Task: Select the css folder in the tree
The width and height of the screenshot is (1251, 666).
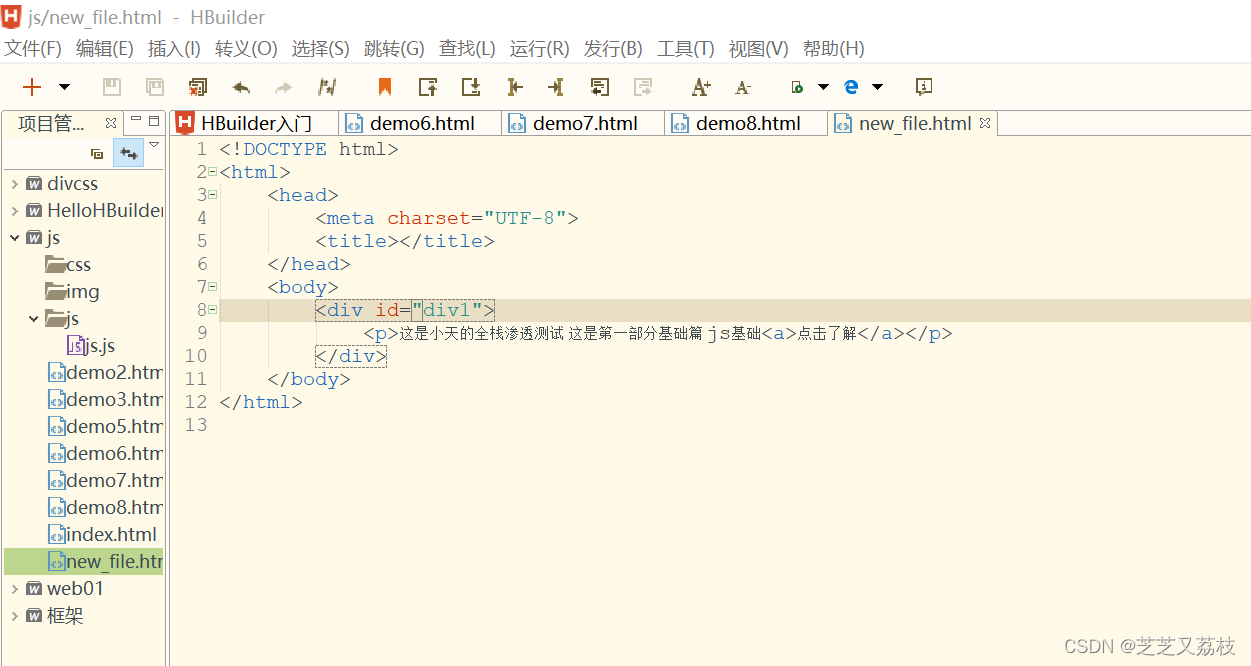Action: point(68,265)
